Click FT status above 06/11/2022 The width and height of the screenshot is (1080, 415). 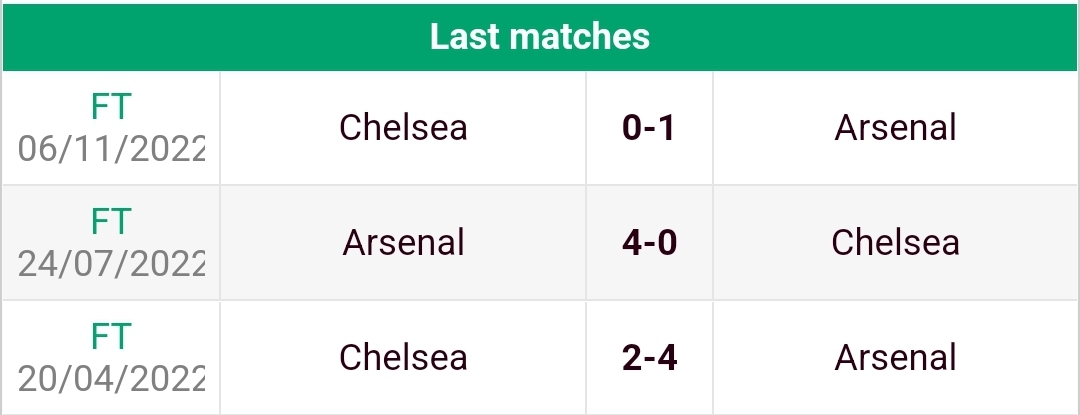(x=111, y=107)
